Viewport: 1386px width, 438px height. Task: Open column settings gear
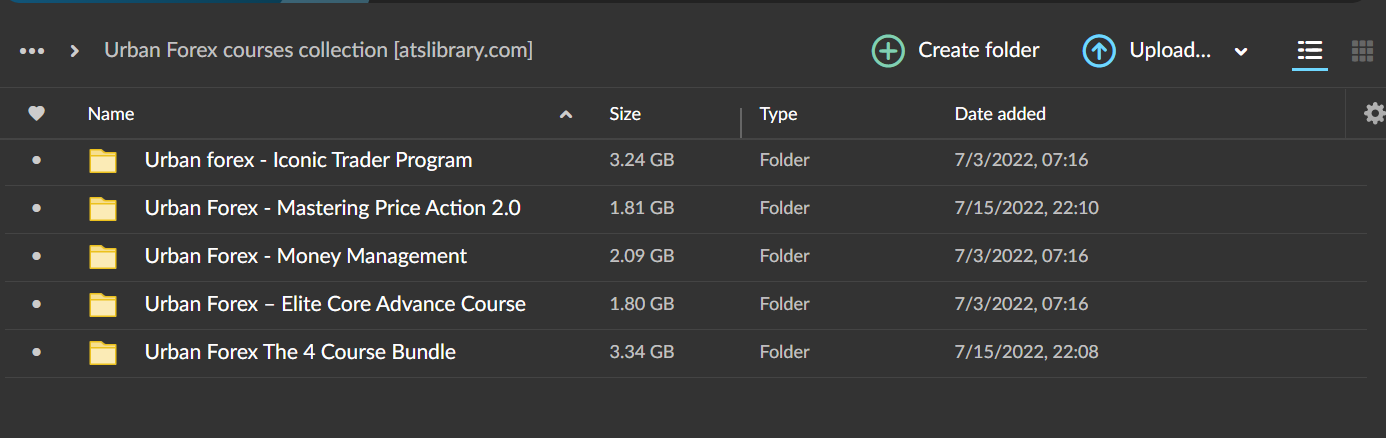[1374, 114]
